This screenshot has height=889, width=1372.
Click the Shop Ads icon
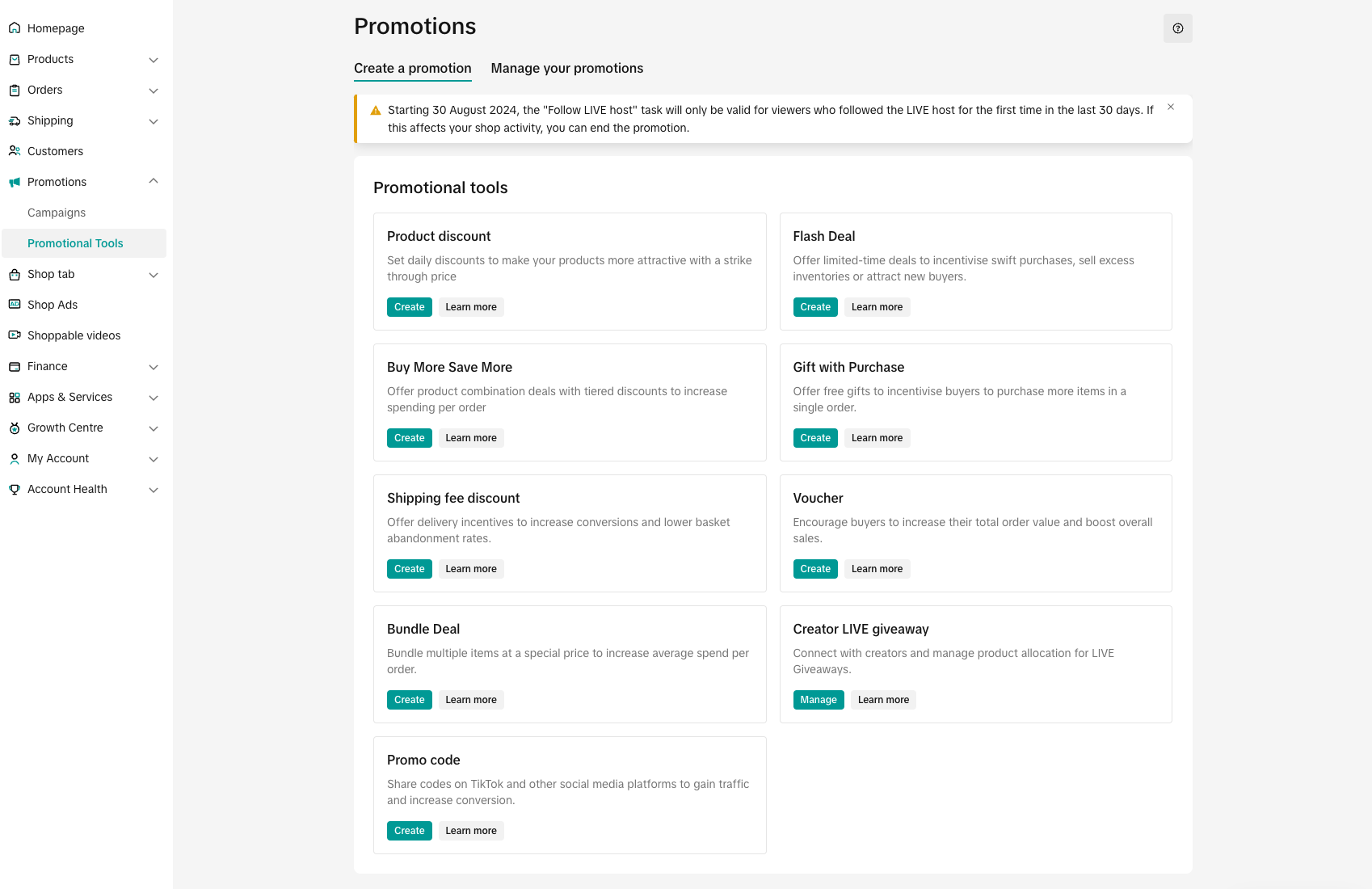[15, 305]
